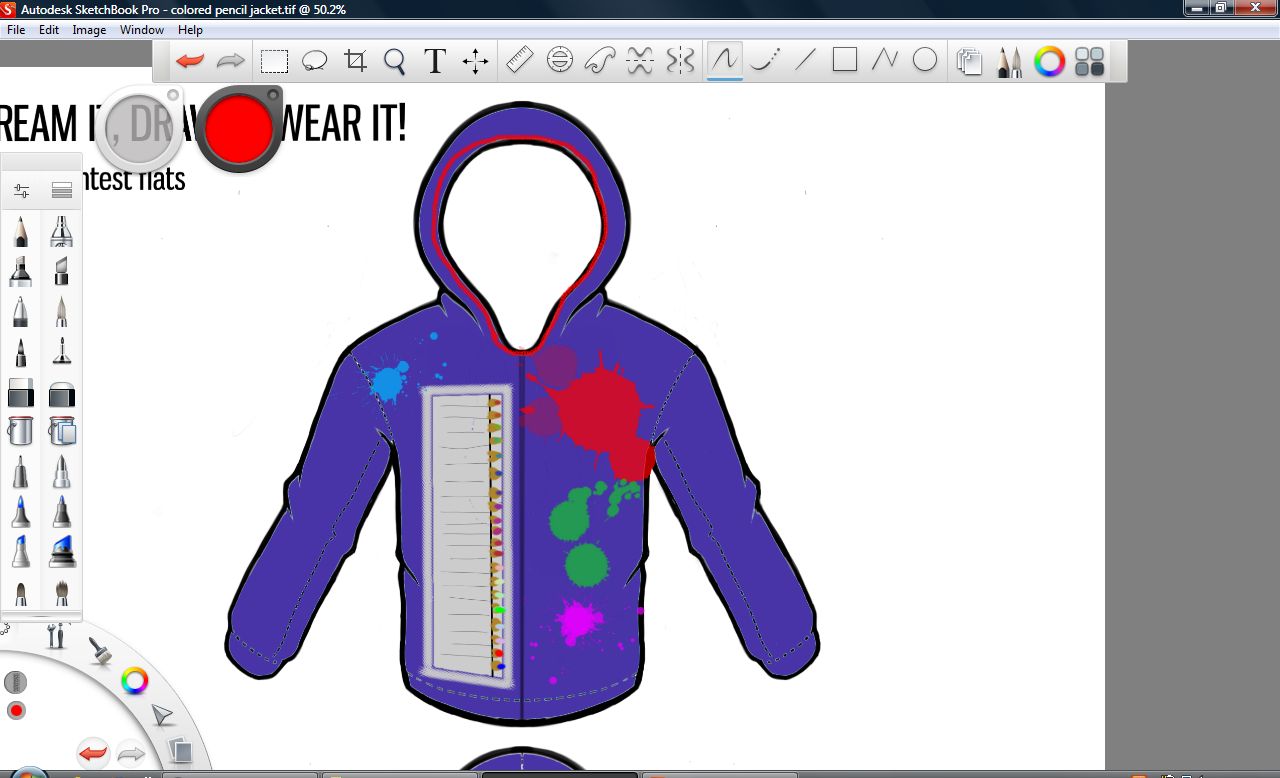Select the blue-tipped marker brush

coord(21,512)
